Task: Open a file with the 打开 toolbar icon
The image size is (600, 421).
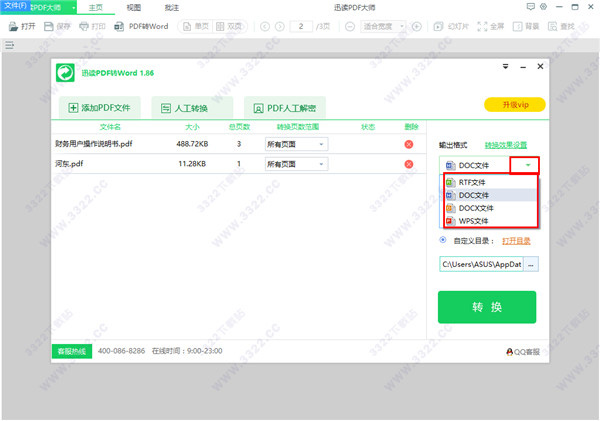Action: 22,26
